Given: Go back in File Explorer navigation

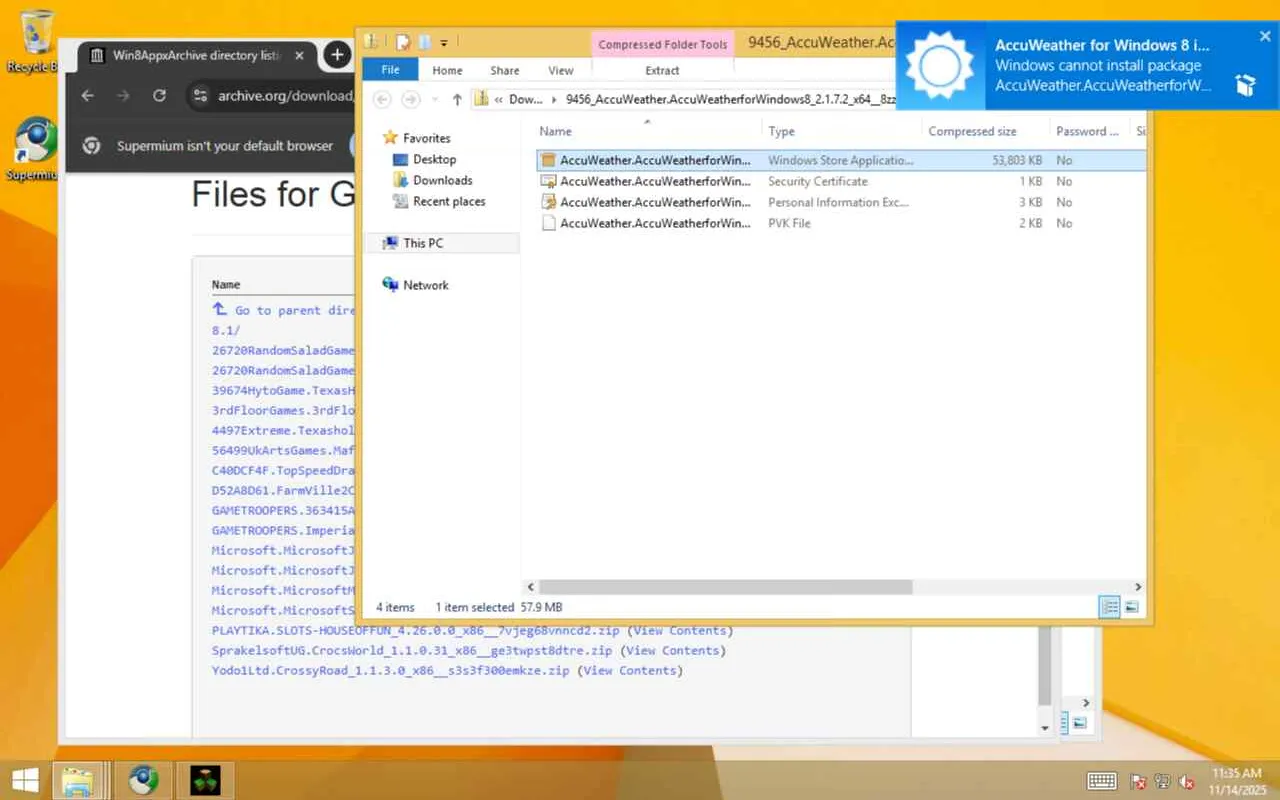Looking at the screenshot, I should 381,99.
